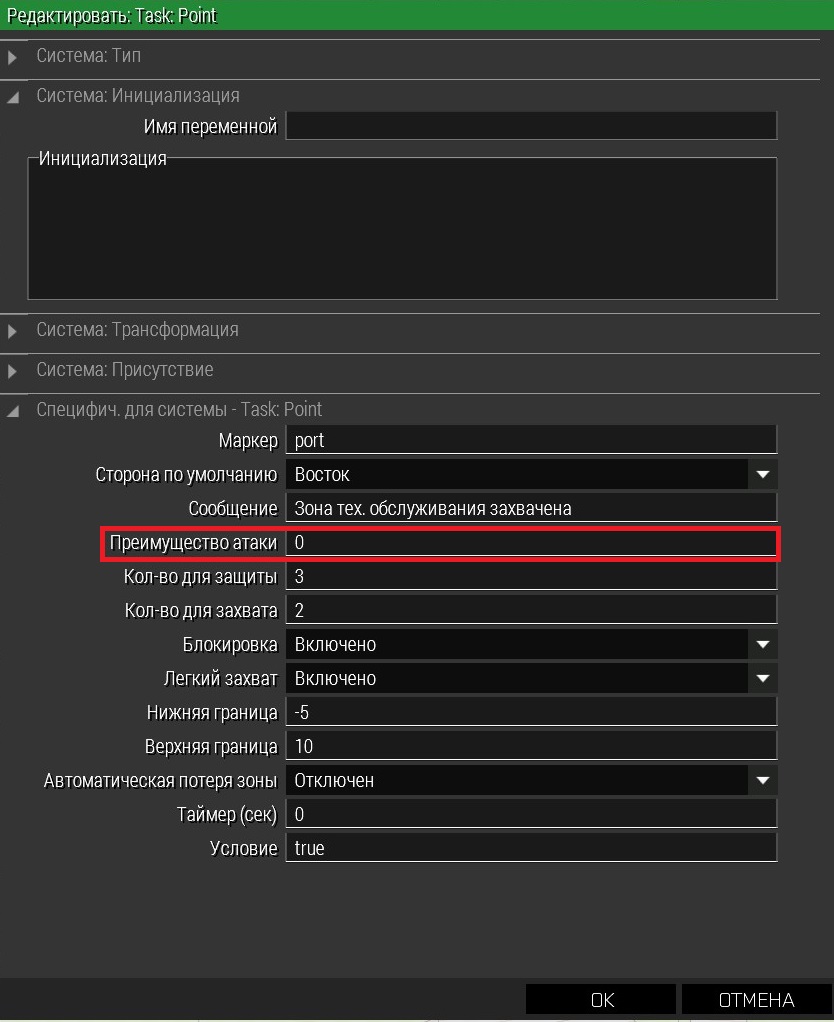Open the Автоматическая потеря зоны dropdown
The height and width of the screenshot is (1022, 834).
pos(762,781)
